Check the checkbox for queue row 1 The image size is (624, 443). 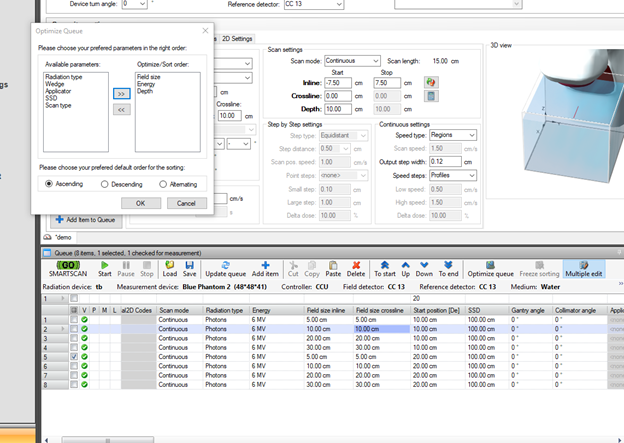pyautogui.click(x=74, y=320)
